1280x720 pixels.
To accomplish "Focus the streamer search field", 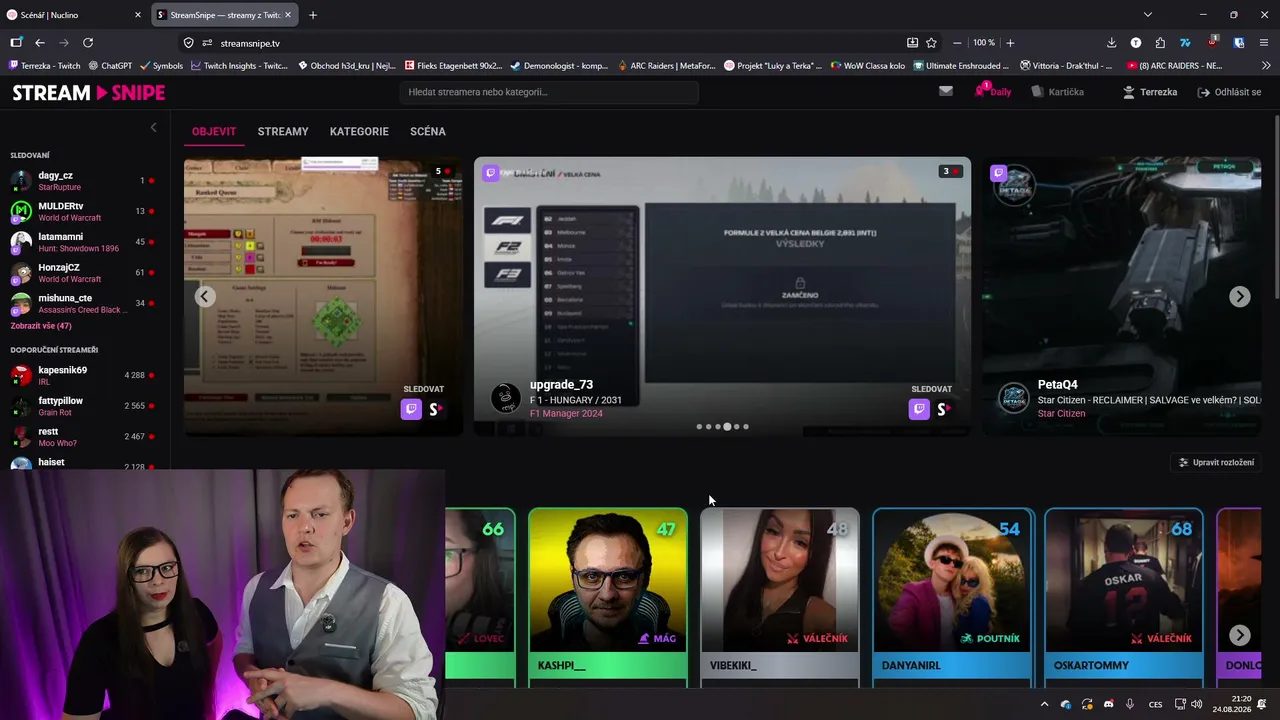I will tap(548, 92).
